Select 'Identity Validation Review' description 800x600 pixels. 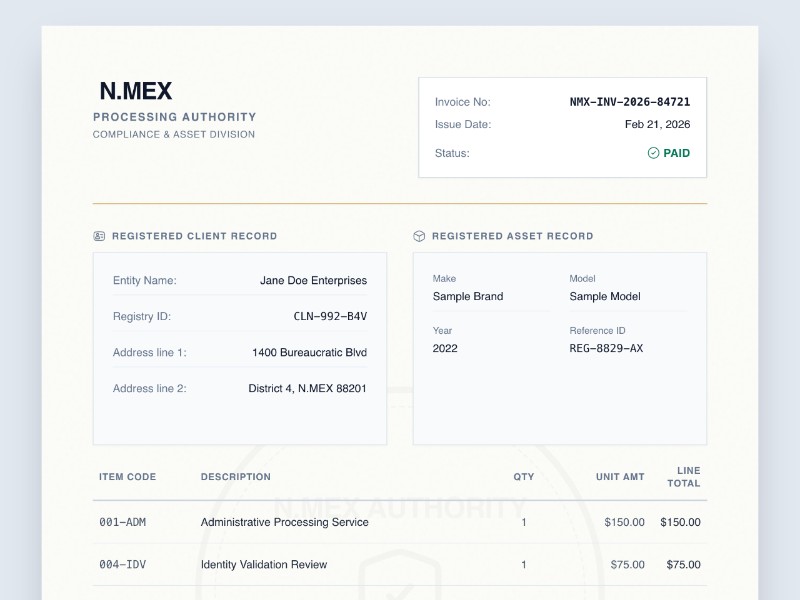pos(264,565)
